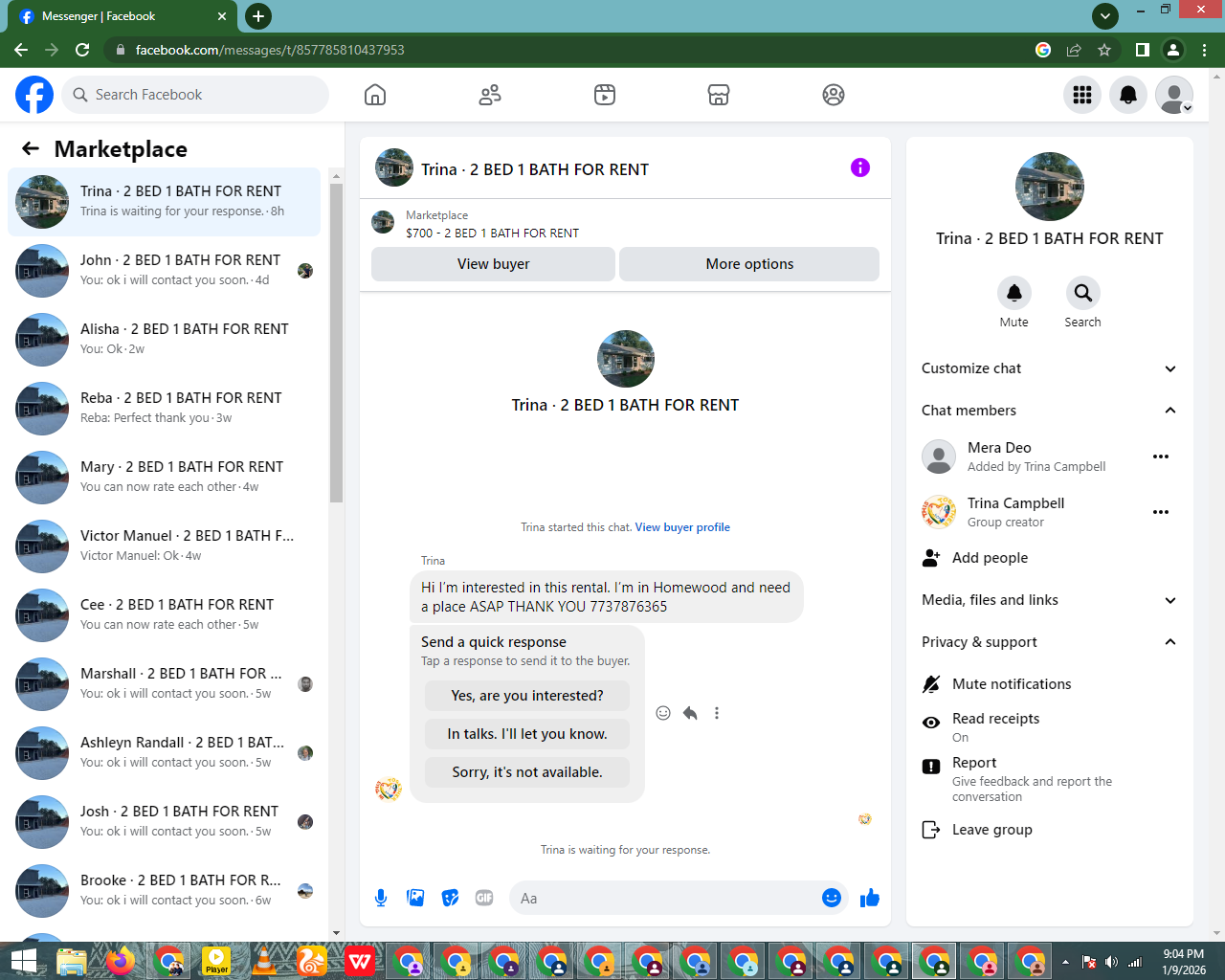Open the Notifications bell in header

click(x=1128, y=95)
